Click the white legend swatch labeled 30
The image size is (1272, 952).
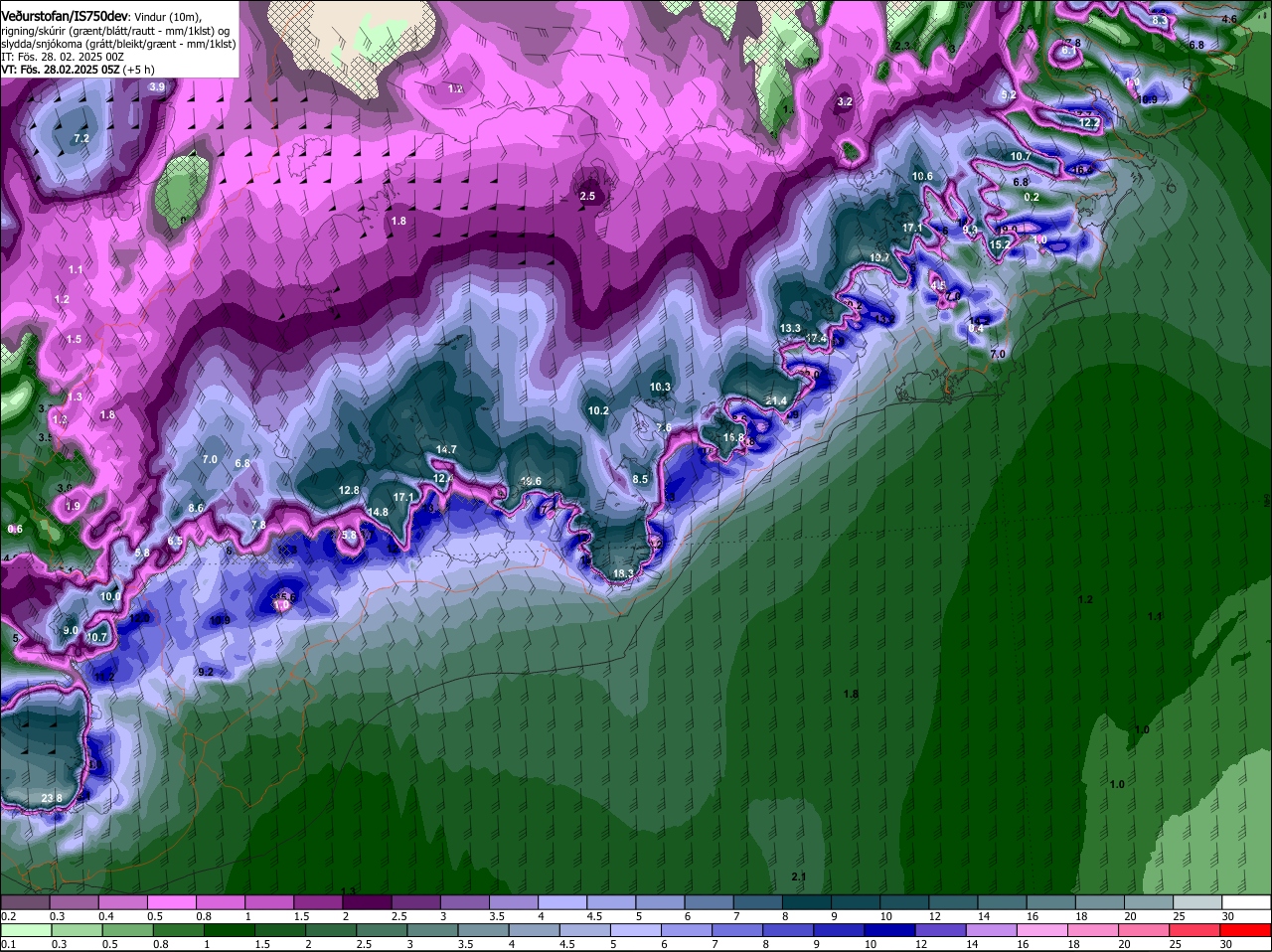pos(1246,902)
